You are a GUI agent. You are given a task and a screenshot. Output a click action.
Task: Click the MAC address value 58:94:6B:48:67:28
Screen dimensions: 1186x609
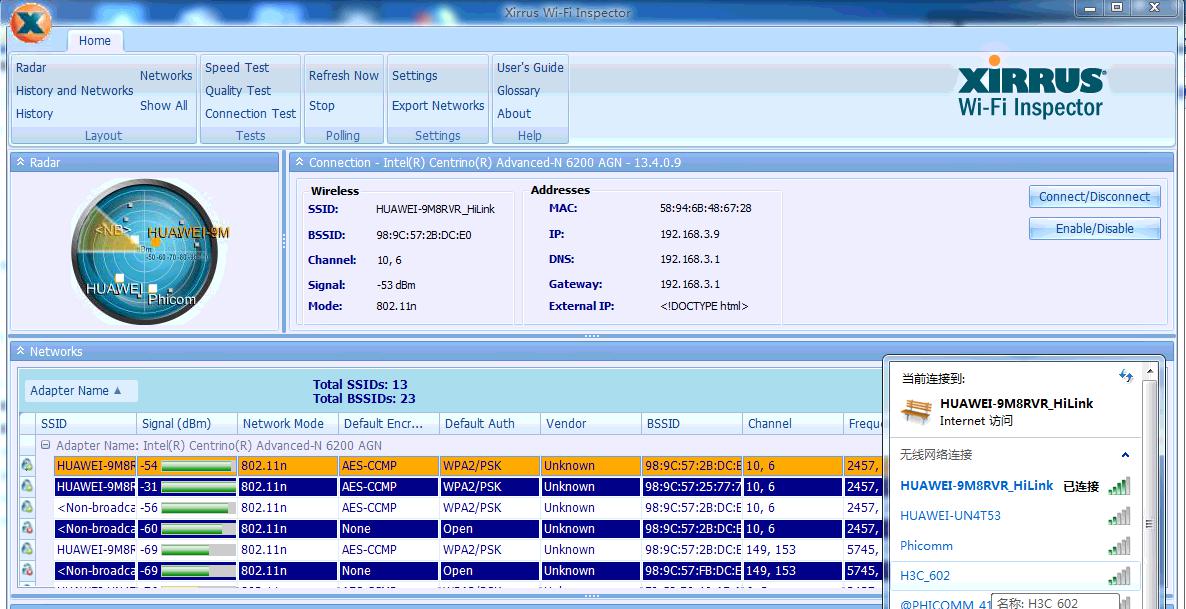coord(706,208)
